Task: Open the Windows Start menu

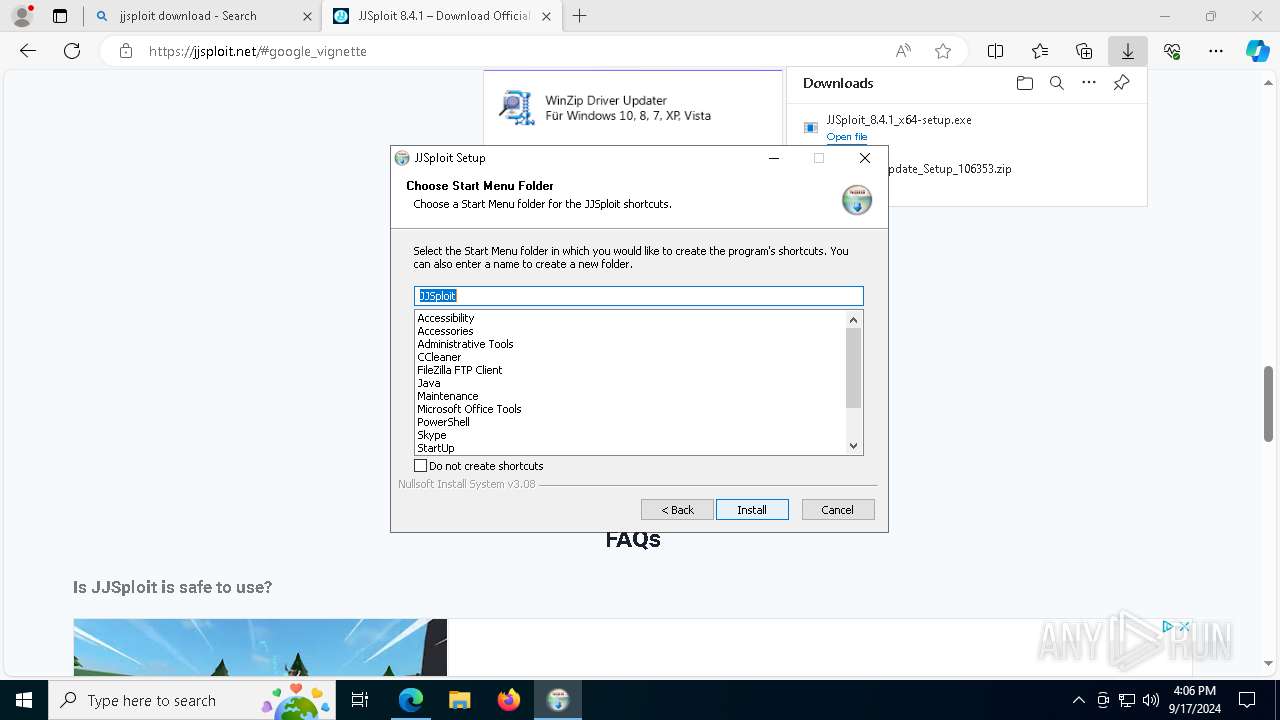Action: tap(24, 700)
